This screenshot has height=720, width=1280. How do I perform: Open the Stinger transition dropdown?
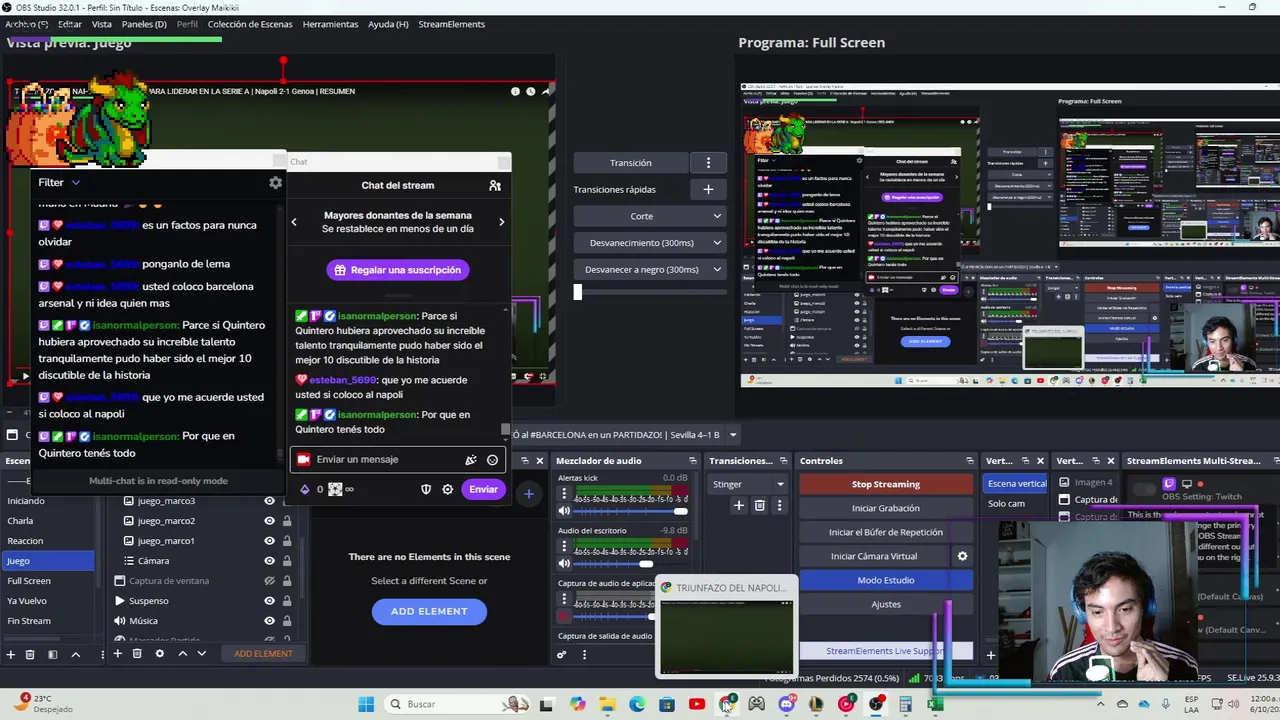pos(748,484)
